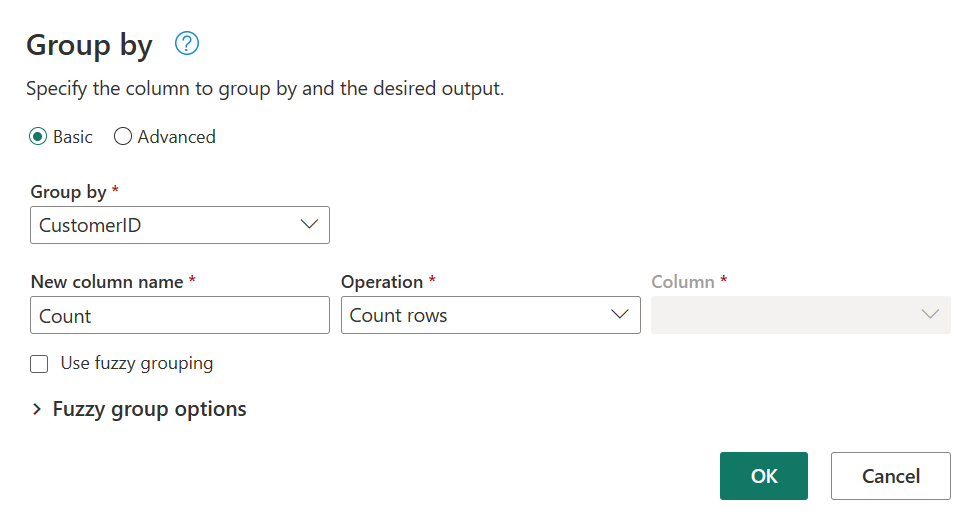This screenshot has width=978, height=525.
Task: Click the chevron arrow in the Count rows box
Action: [620, 315]
